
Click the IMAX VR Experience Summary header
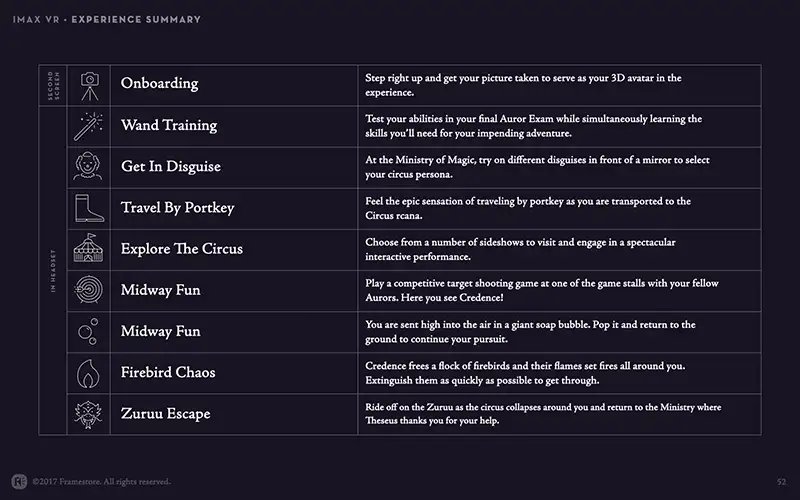click(107, 19)
